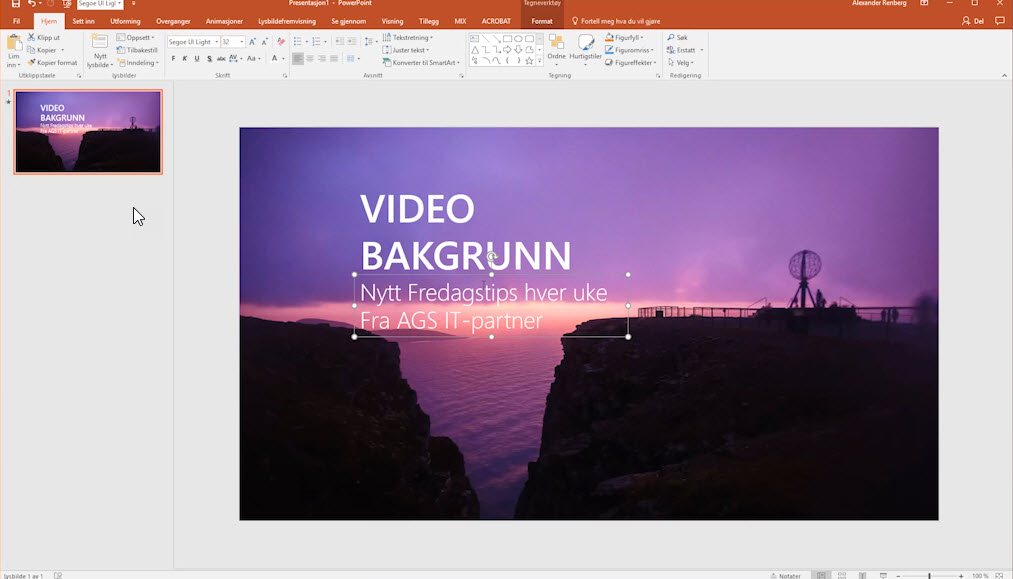Click the Save icon in quick access toolbar

click(x=16, y=4)
